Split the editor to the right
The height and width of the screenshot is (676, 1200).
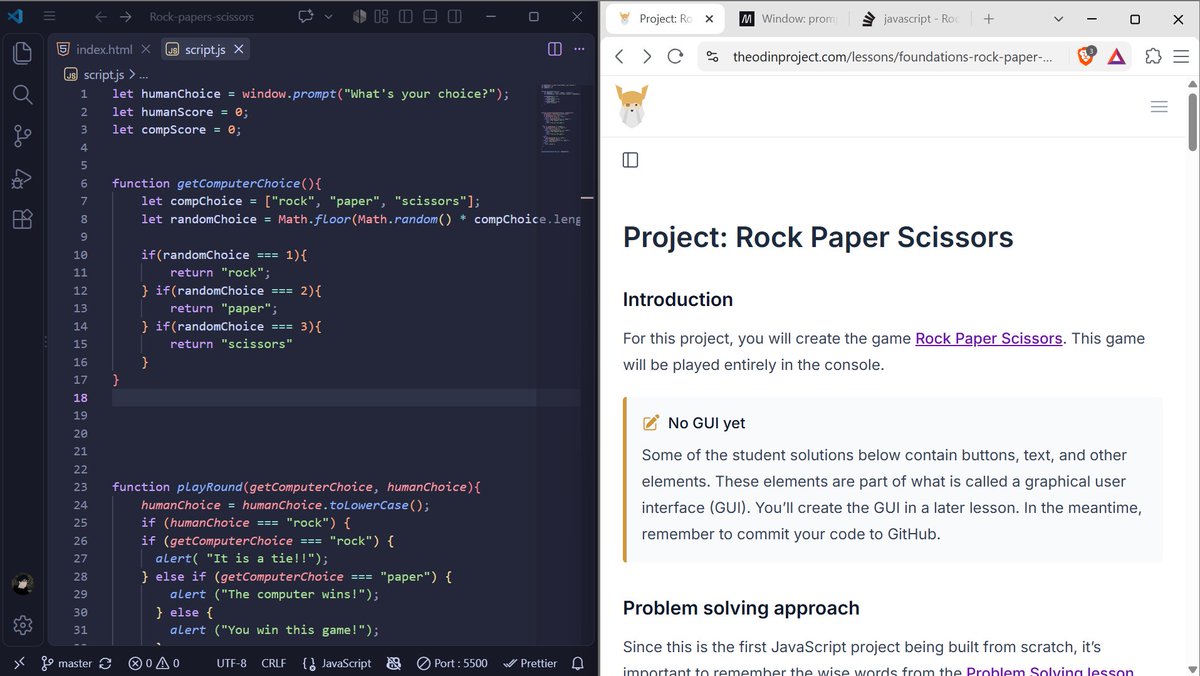click(x=555, y=49)
